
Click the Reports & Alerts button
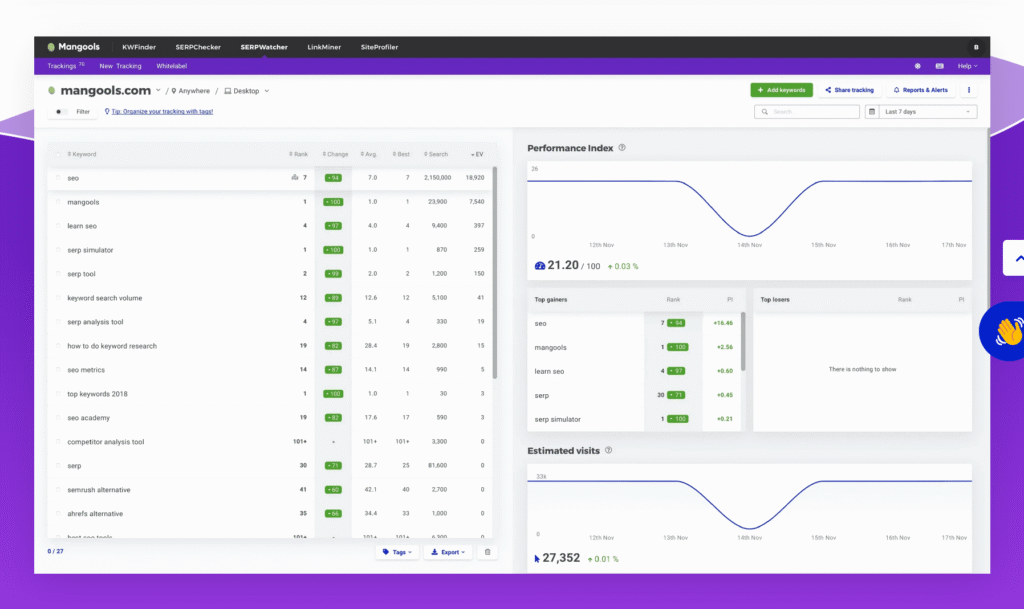(921, 90)
